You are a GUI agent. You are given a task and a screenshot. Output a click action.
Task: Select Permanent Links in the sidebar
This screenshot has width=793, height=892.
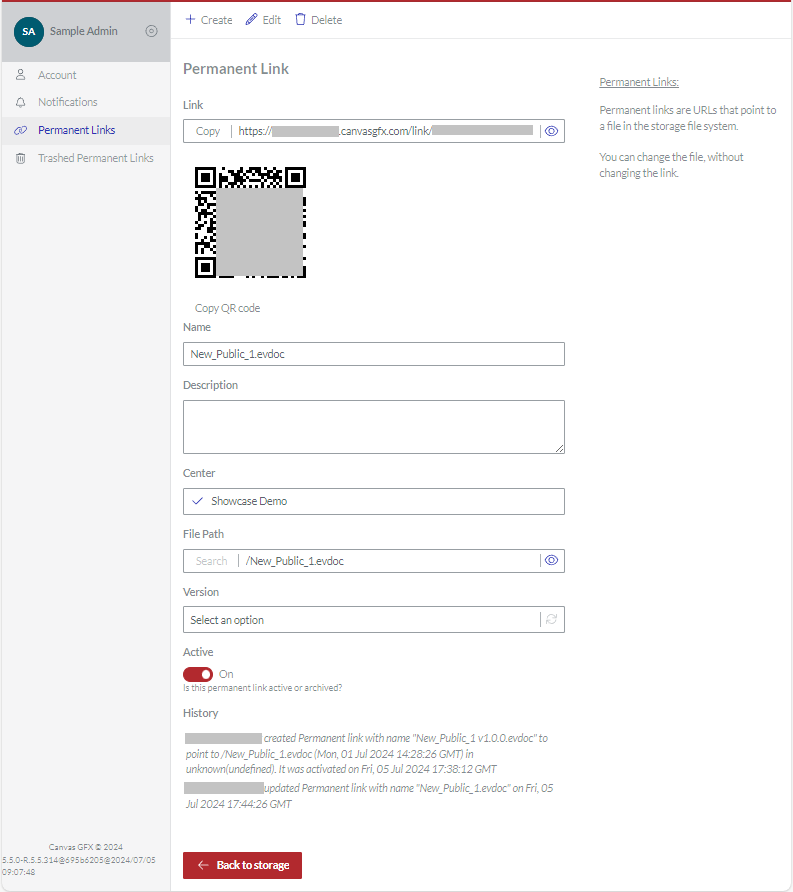[86, 130]
